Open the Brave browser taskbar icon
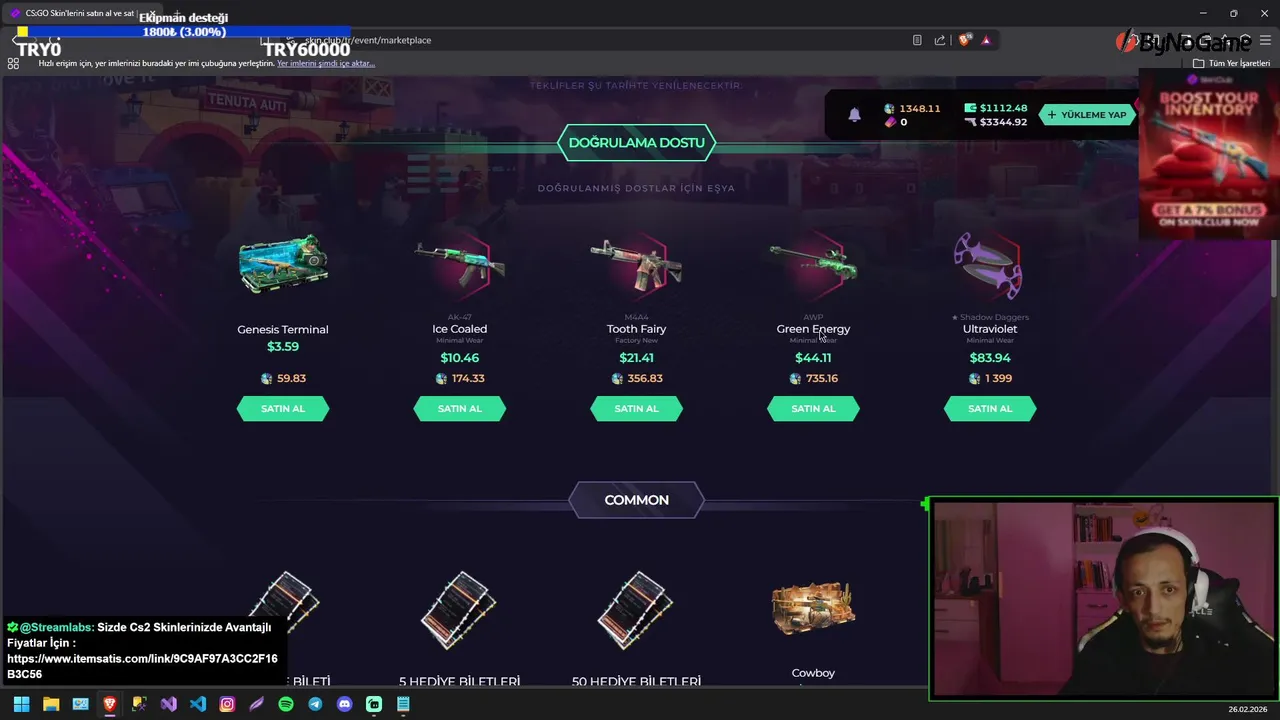This screenshot has width=1280, height=720. [x=110, y=704]
